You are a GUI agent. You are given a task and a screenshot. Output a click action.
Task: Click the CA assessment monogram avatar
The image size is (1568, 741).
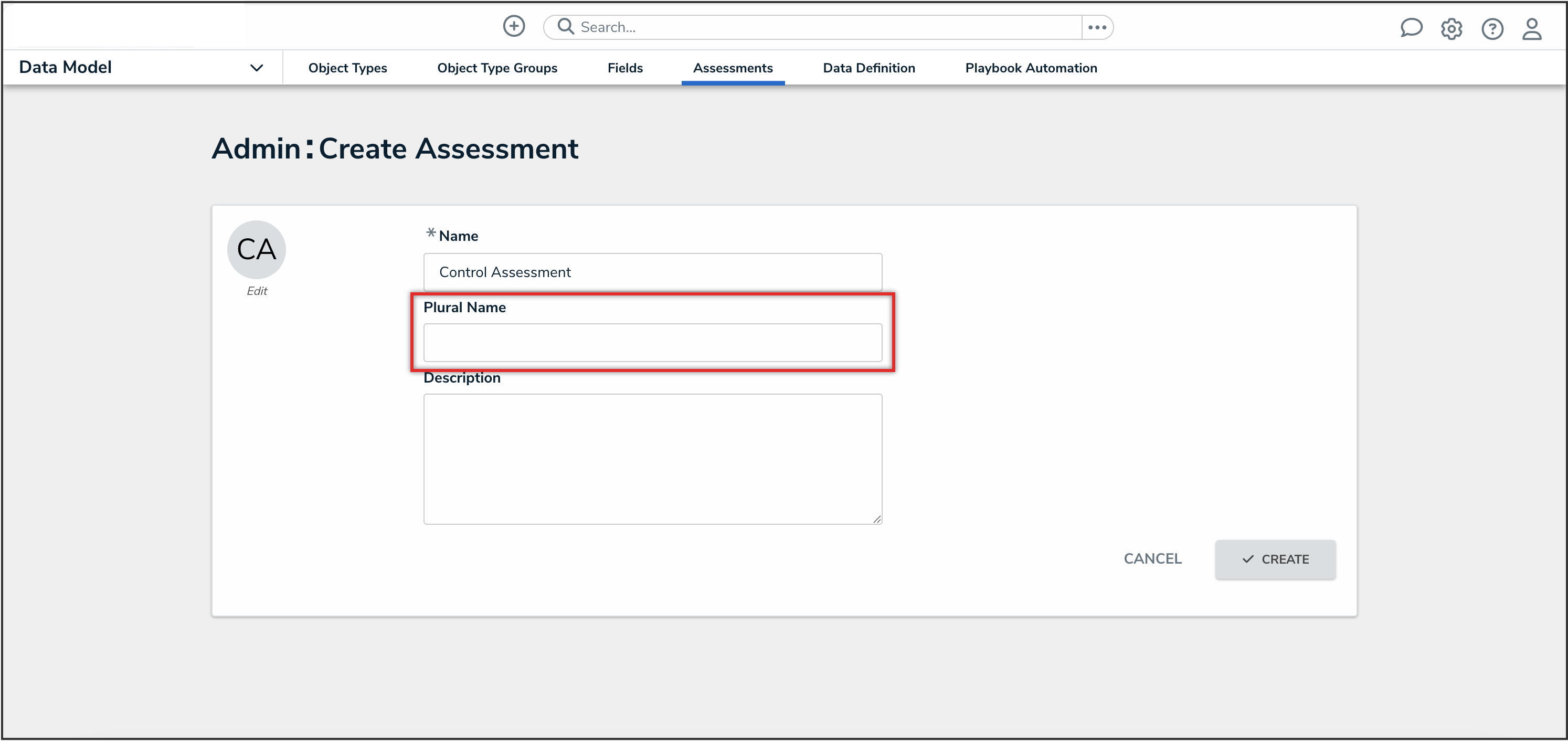click(x=256, y=250)
